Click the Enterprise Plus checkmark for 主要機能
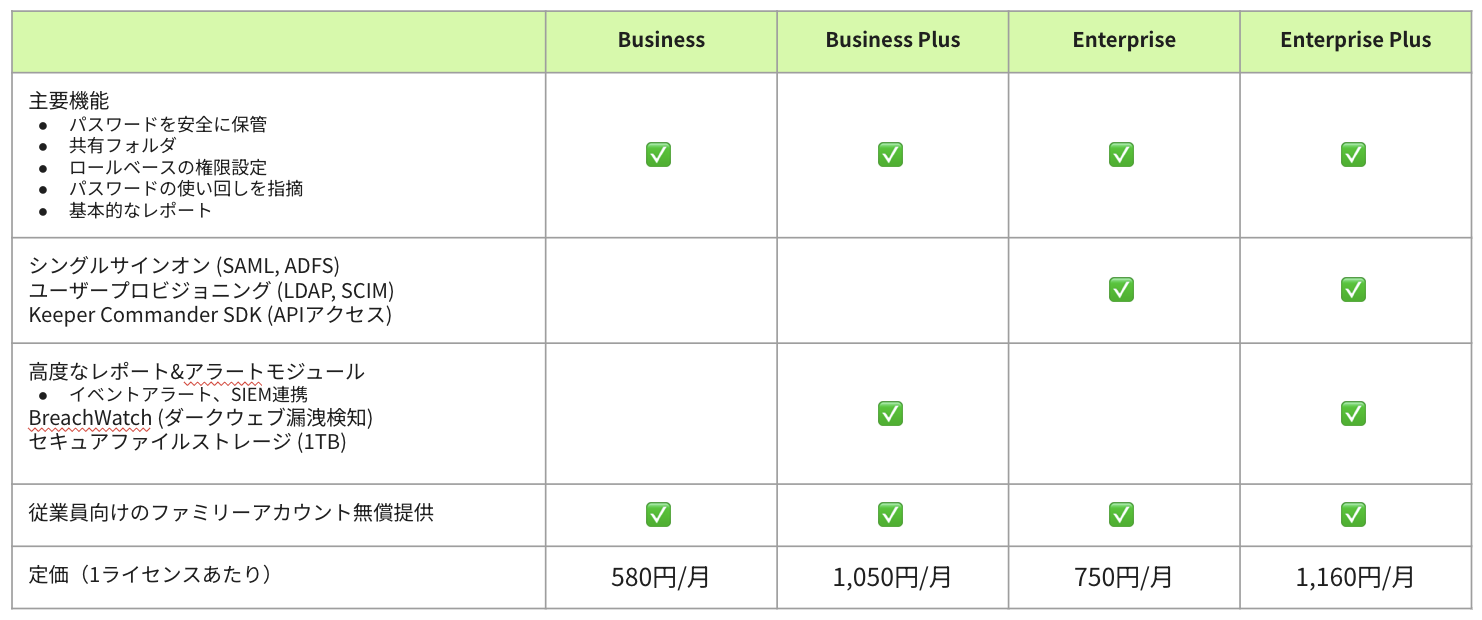Image resolution: width=1482 pixels, height=620 pixels. (1353, 154)
